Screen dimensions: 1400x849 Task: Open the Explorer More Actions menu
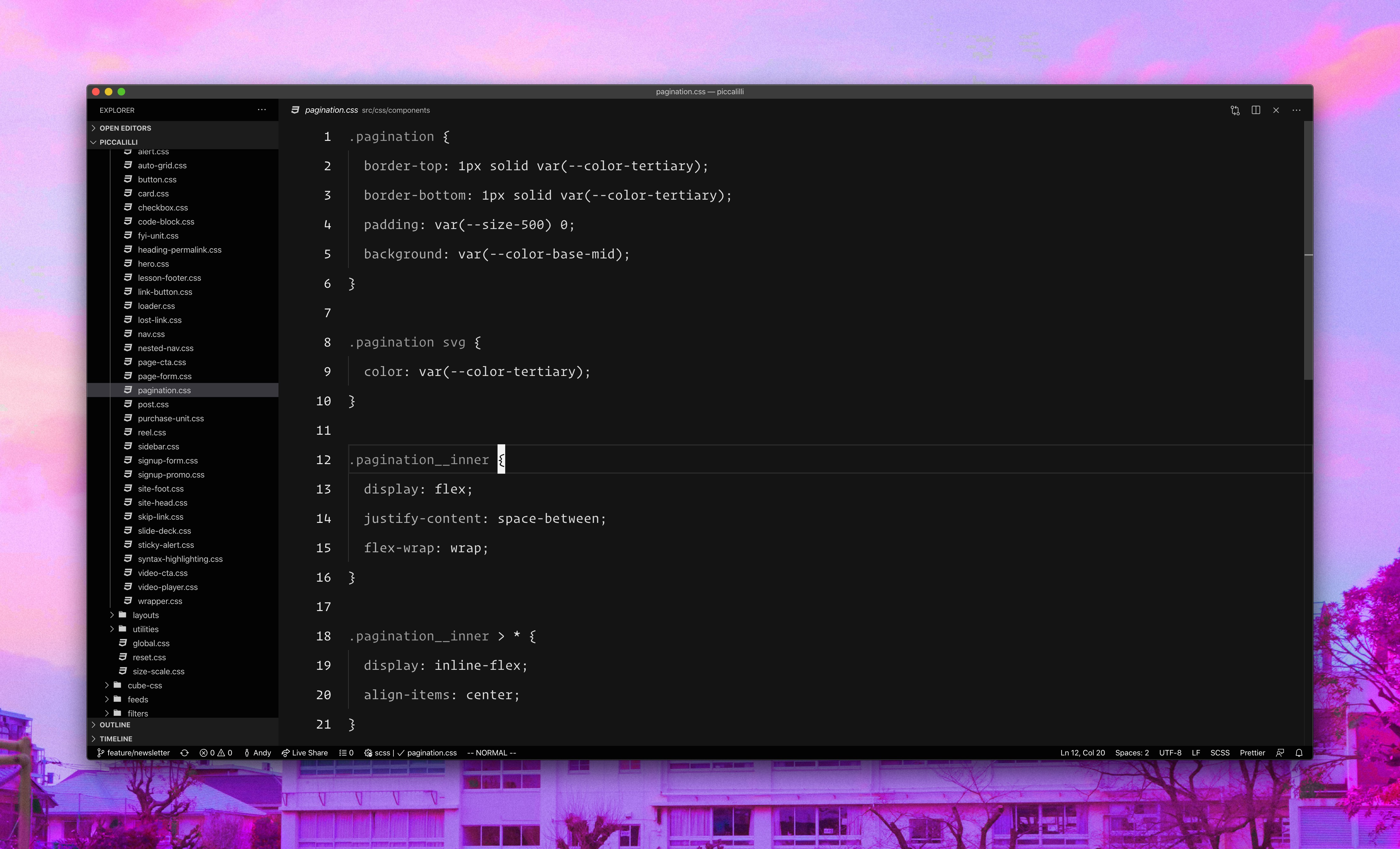[x=261, y=110]
